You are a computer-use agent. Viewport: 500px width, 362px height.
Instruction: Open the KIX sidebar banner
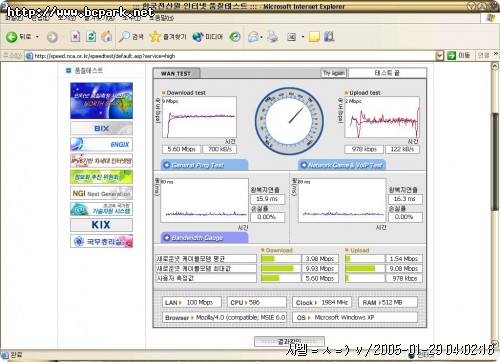[101, 225]
